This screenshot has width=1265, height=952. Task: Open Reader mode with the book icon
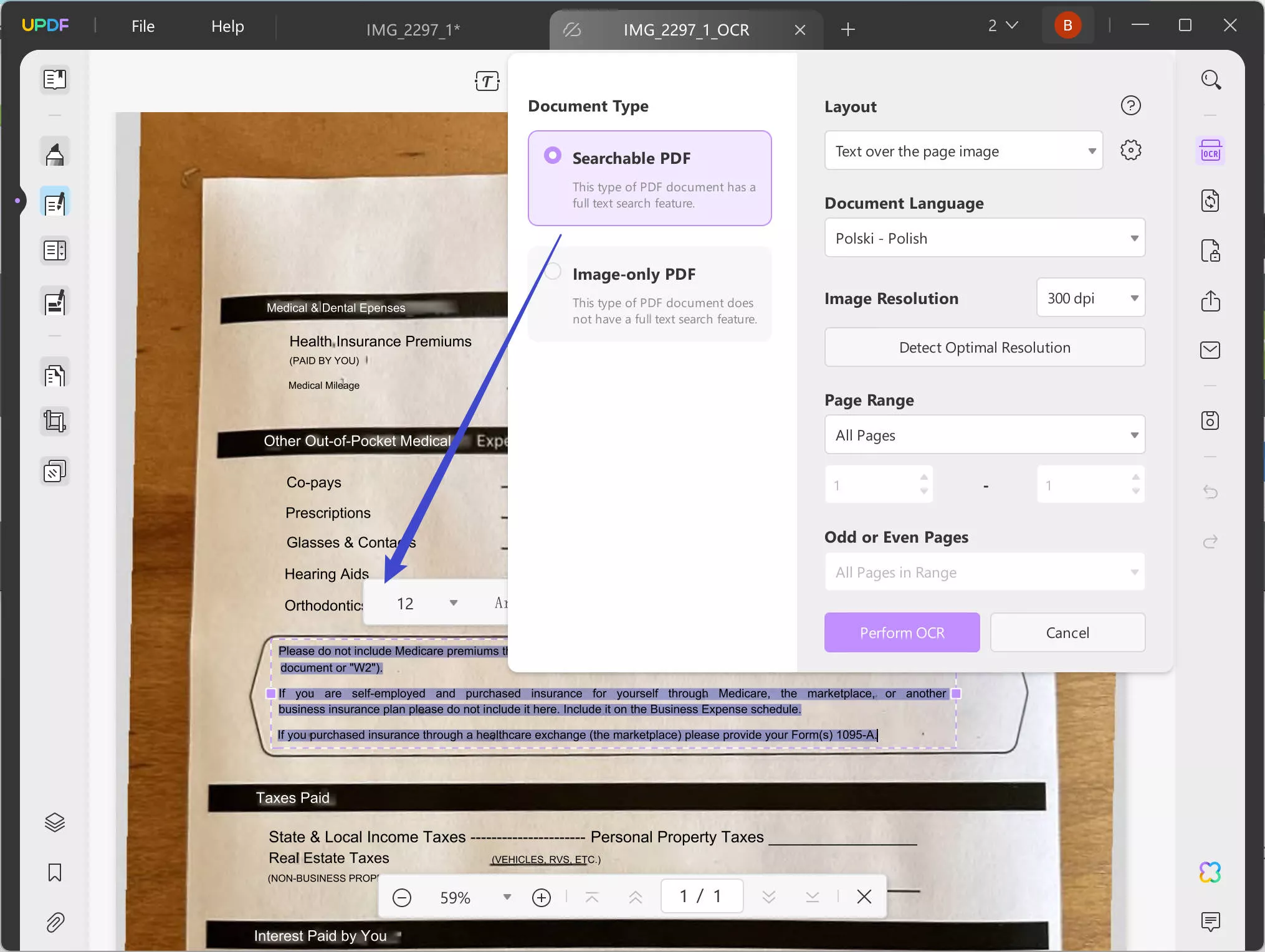(55, 80)
